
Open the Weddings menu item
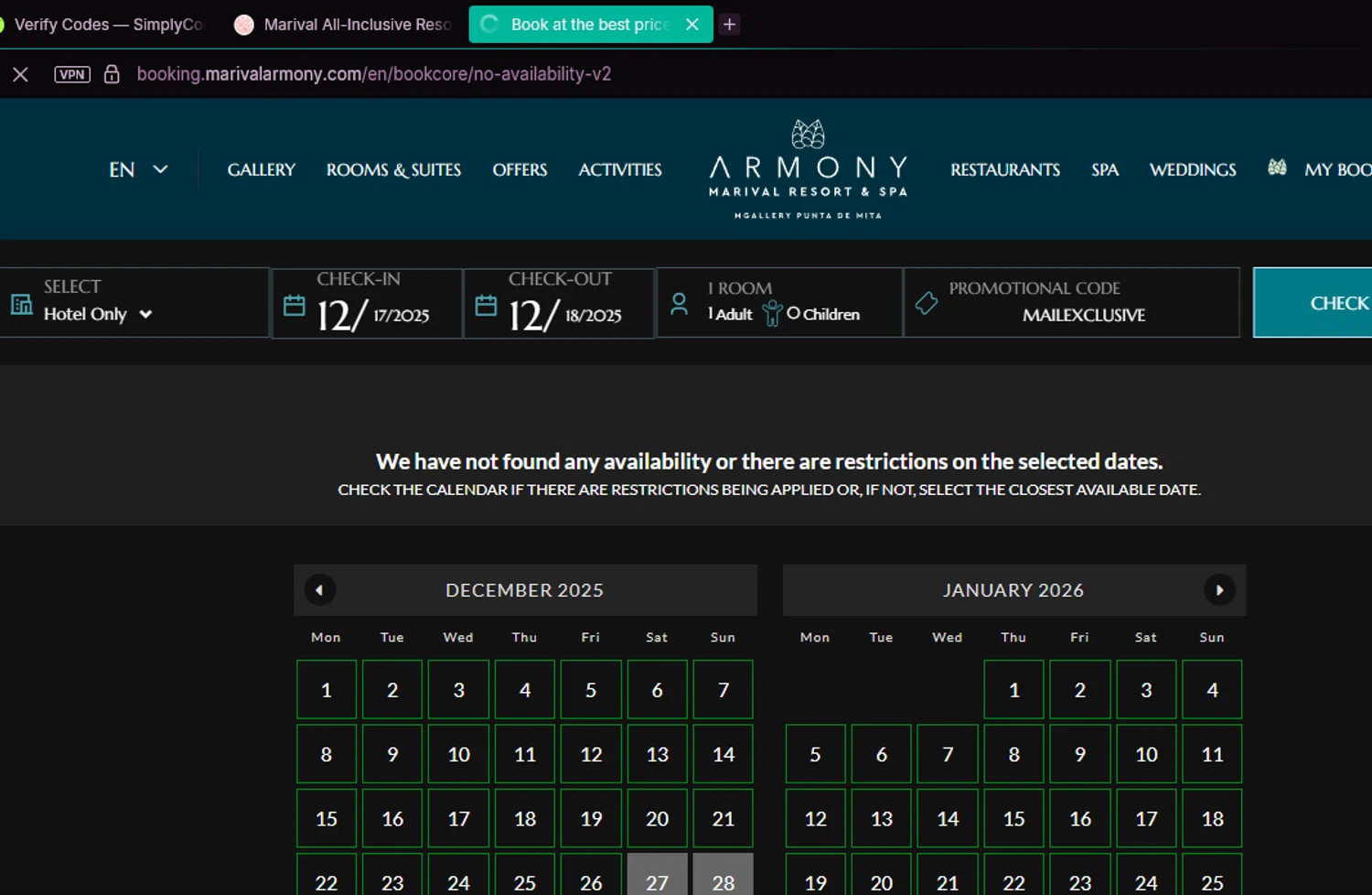(1193, 169)
